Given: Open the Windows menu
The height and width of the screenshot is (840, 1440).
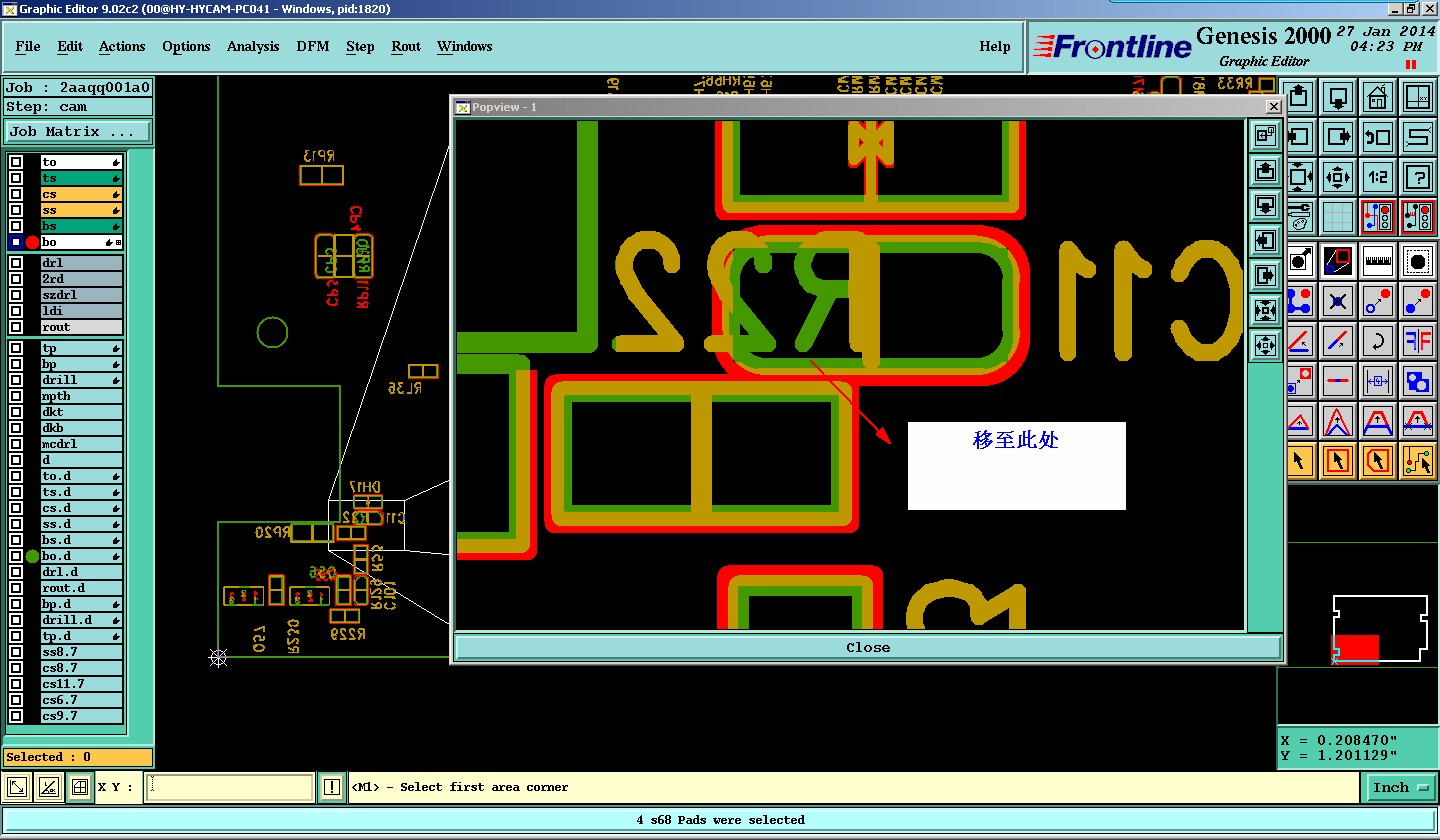Looking at the screenshot, I should tap(464, 46).
